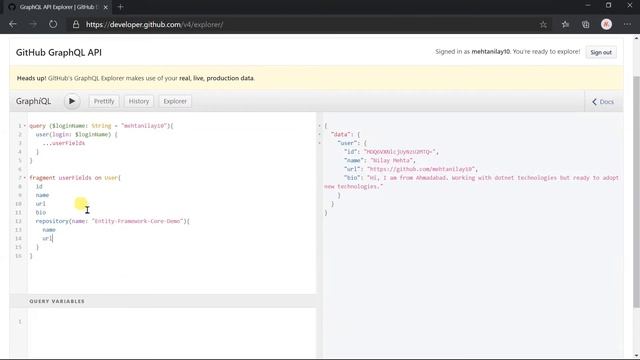640x360 pixels.
Task: Collapse the top-level result JSON object
Action: (x=320, y=126)
